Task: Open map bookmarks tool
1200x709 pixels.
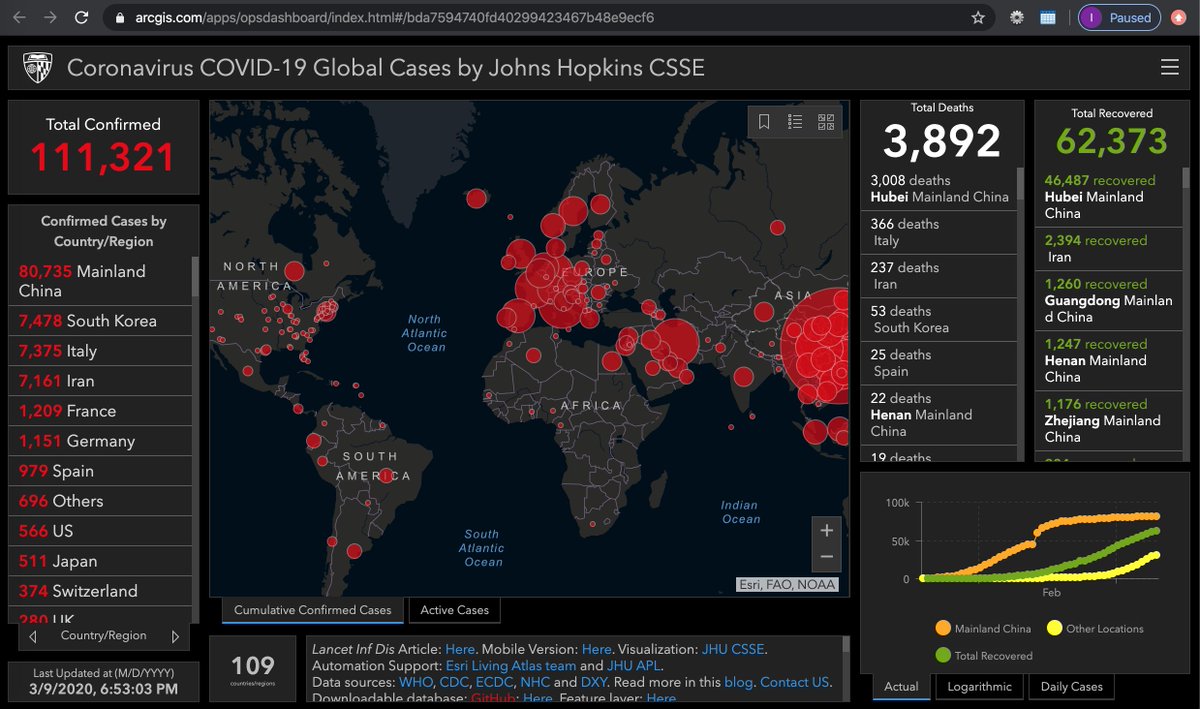Action: pos(764,122)
